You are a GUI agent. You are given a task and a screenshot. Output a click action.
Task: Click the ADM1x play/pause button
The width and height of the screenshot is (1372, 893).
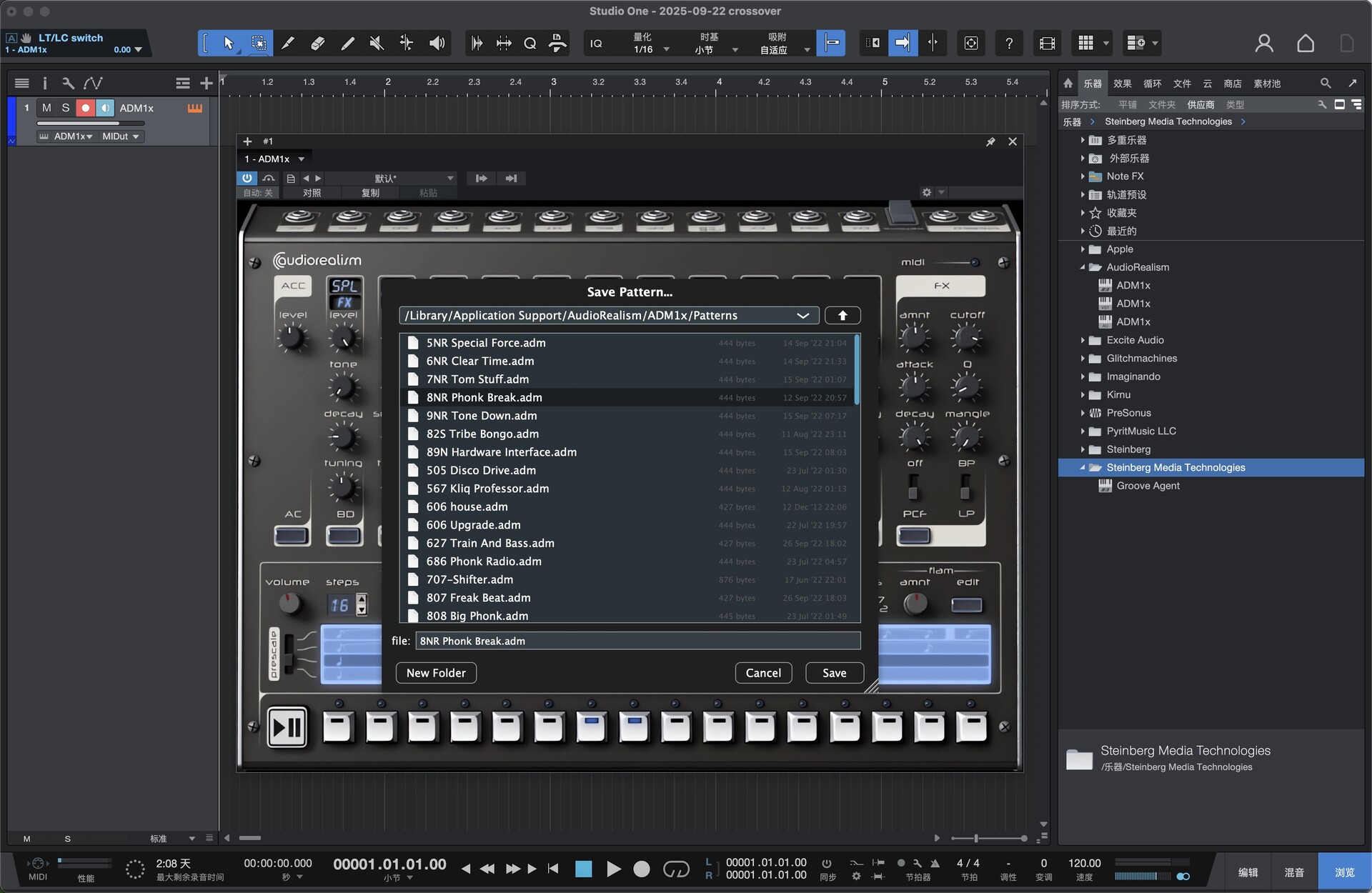pos(287,727)
